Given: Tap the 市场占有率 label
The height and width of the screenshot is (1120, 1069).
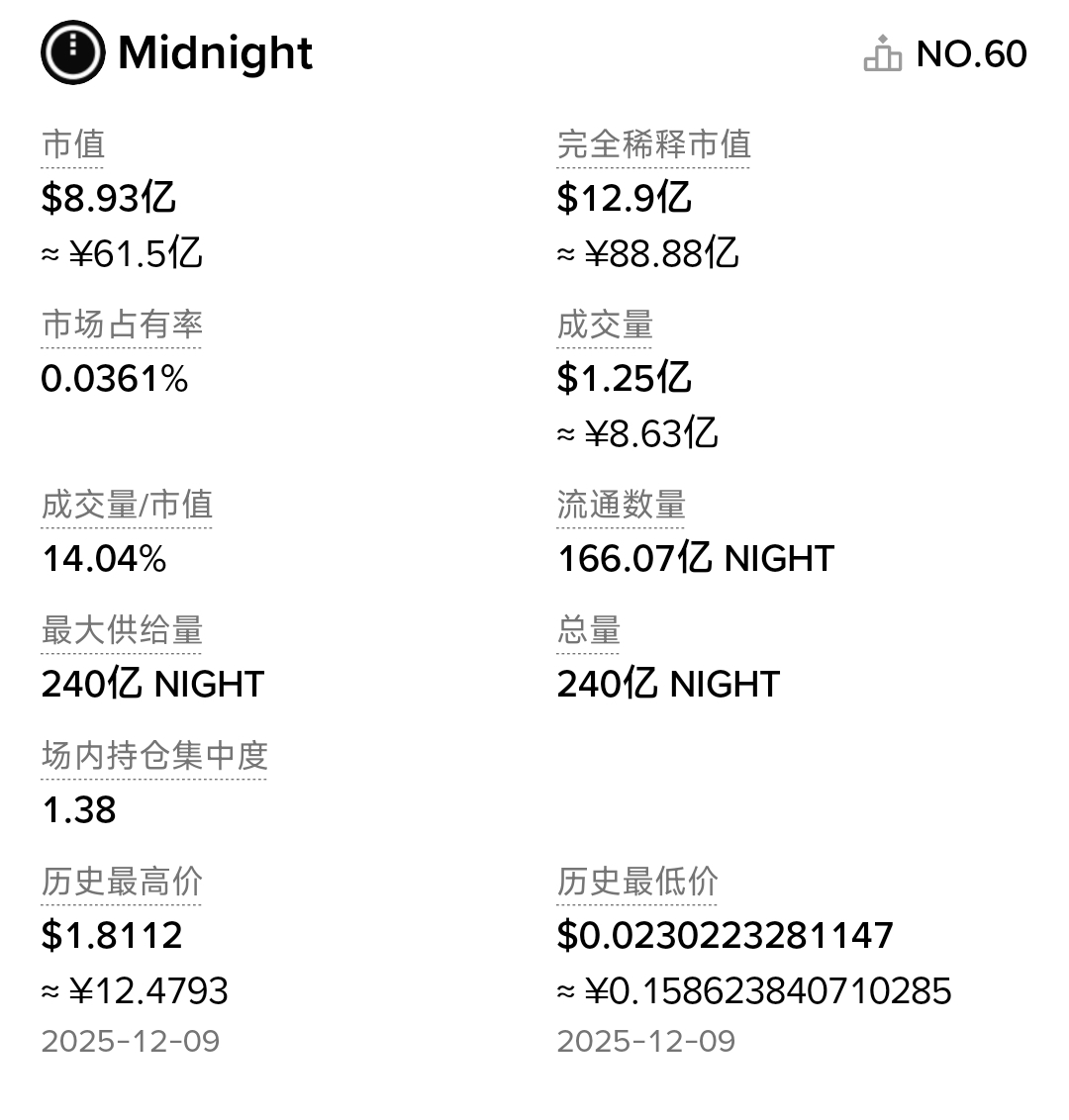Looking at the screenshot, I should pyautogui.click(x=122, y=325).
